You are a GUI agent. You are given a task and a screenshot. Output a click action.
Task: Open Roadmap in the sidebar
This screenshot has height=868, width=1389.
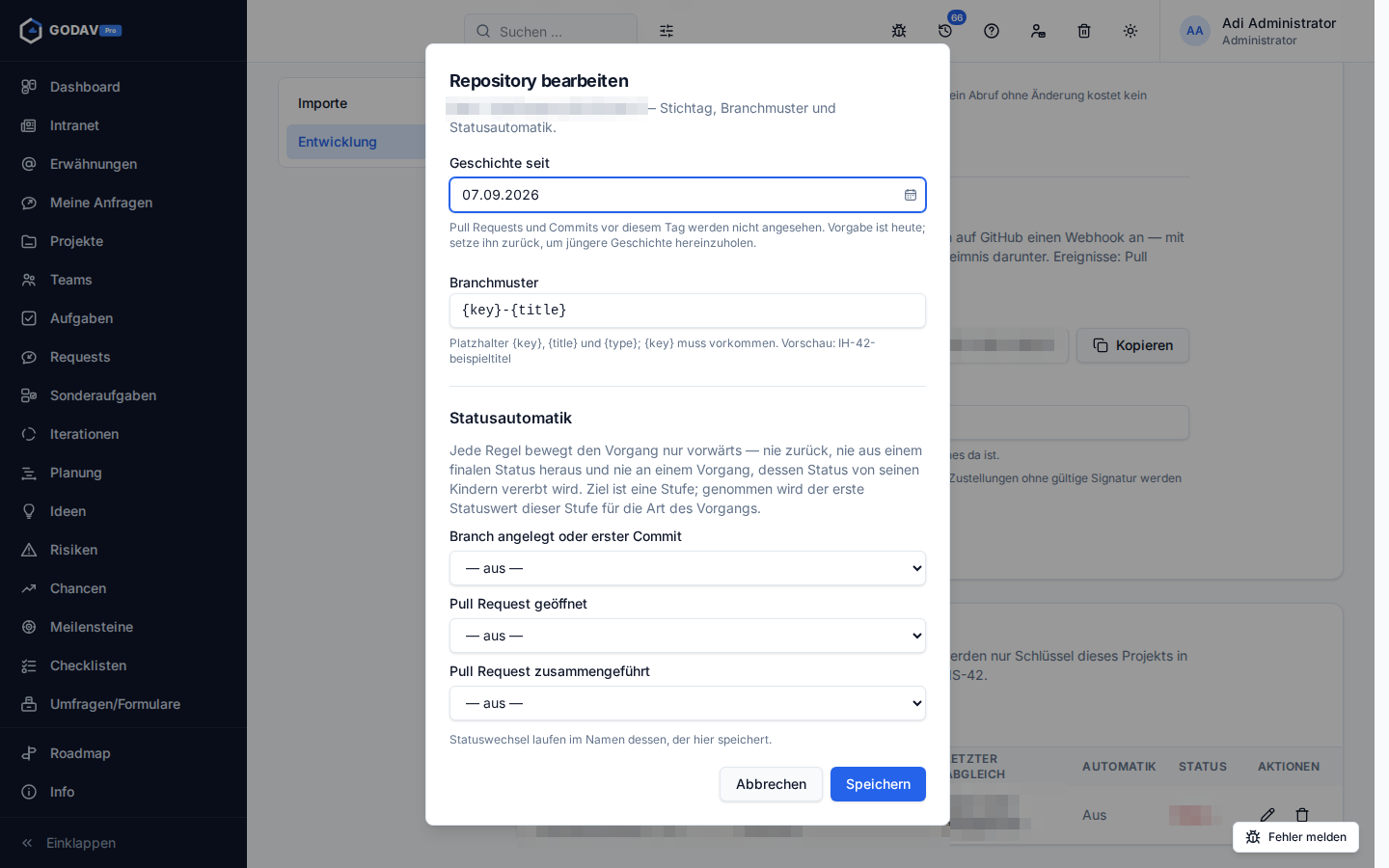pos(123,753)
